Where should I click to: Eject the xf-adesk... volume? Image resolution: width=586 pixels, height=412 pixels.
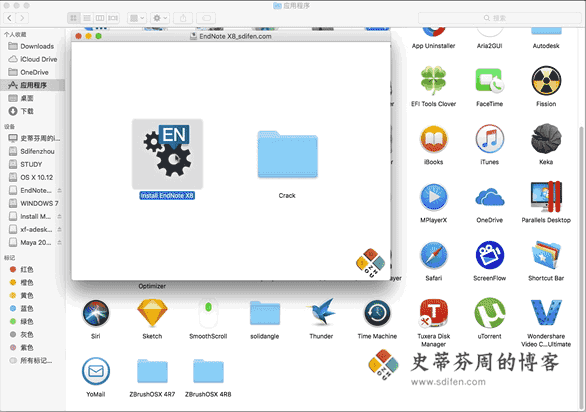click(x=59, y=230)
